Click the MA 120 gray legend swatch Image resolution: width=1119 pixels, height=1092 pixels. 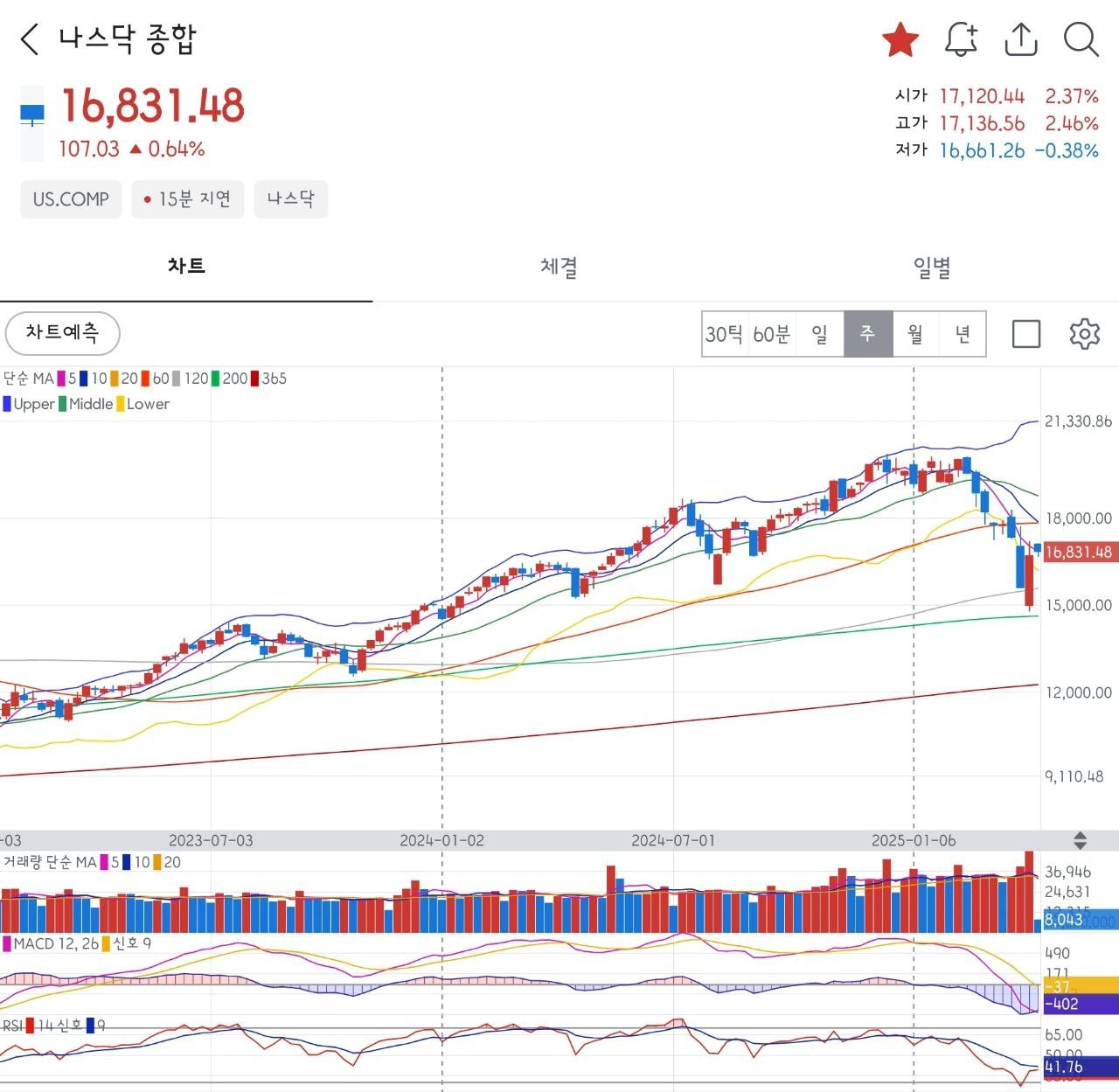click(177, 379)
